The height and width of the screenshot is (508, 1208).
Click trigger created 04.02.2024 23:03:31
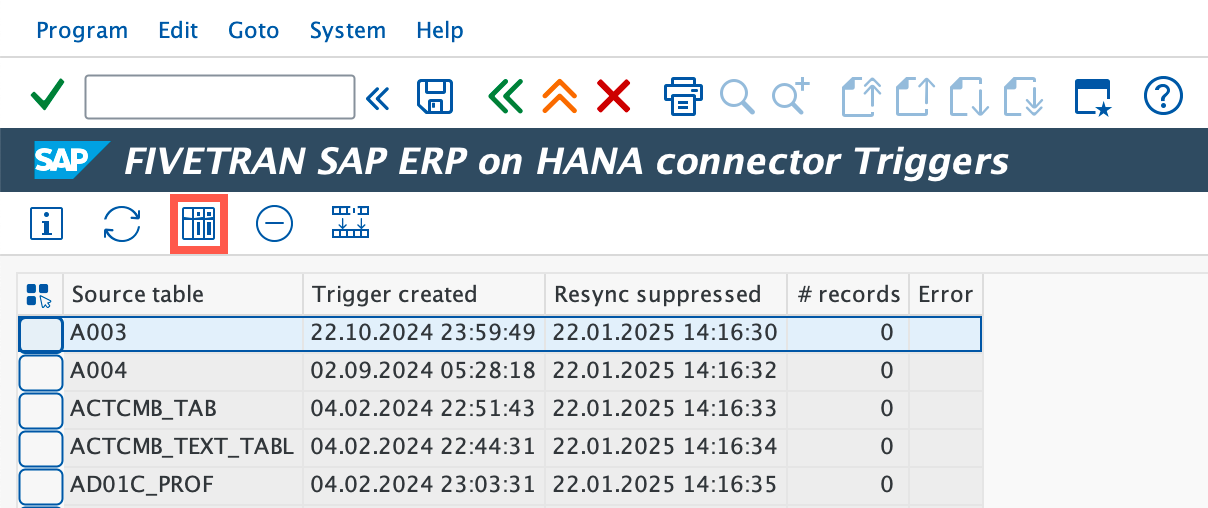424,485
